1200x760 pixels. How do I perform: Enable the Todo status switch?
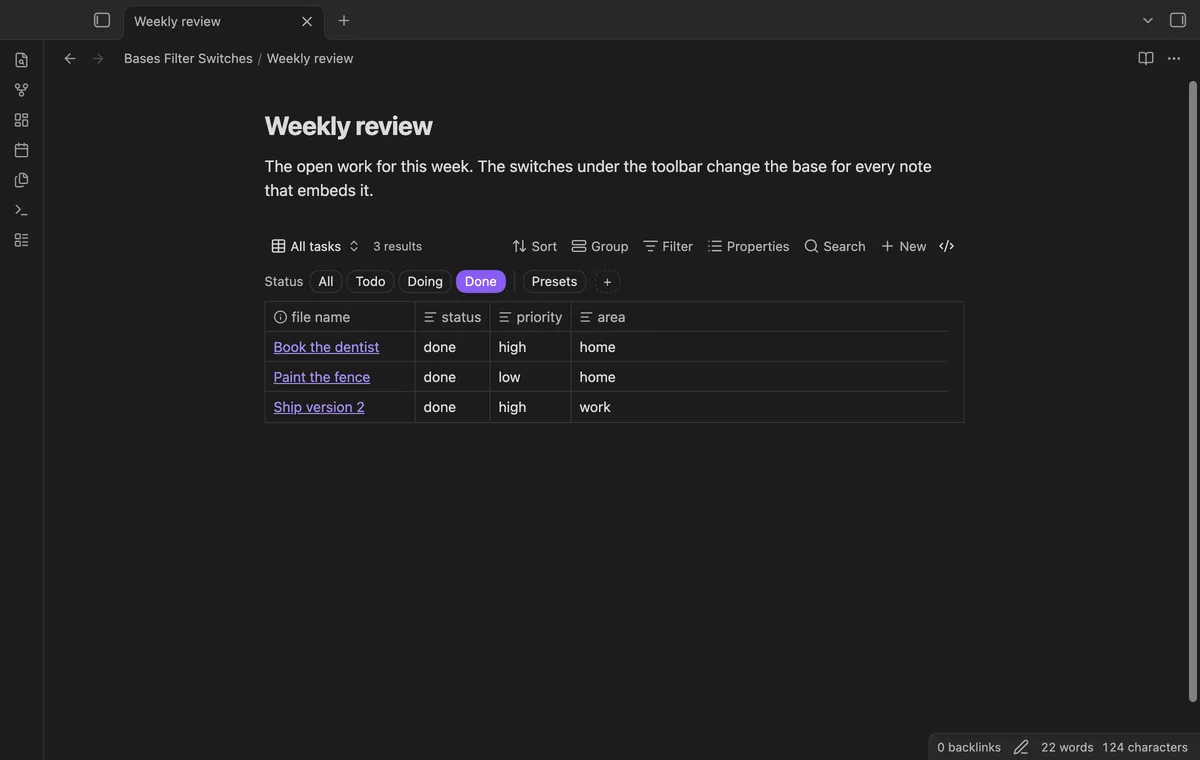pyautogui.click(x=370, y=282)
